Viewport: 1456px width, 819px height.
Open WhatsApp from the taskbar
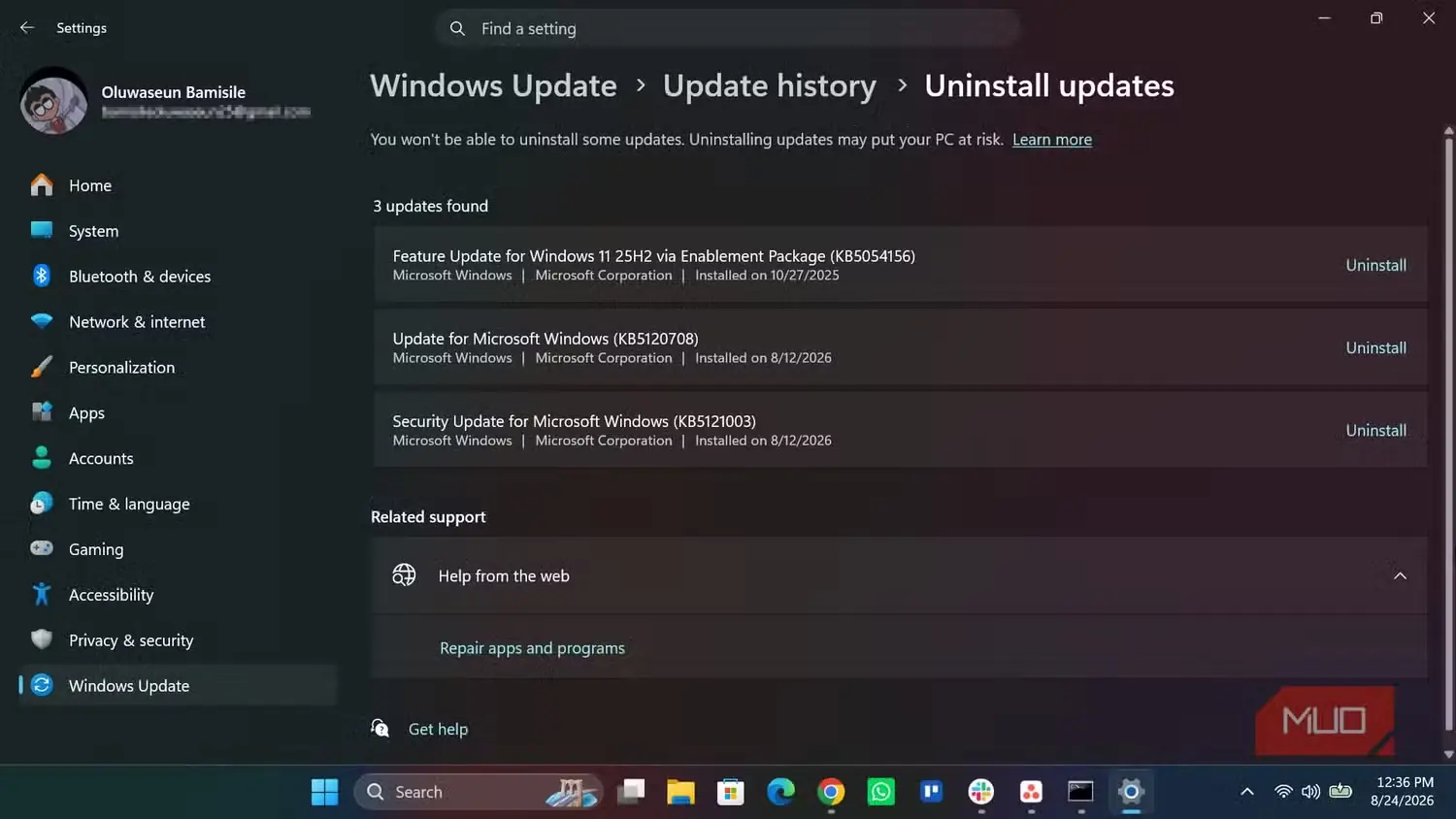click(880, 792)
